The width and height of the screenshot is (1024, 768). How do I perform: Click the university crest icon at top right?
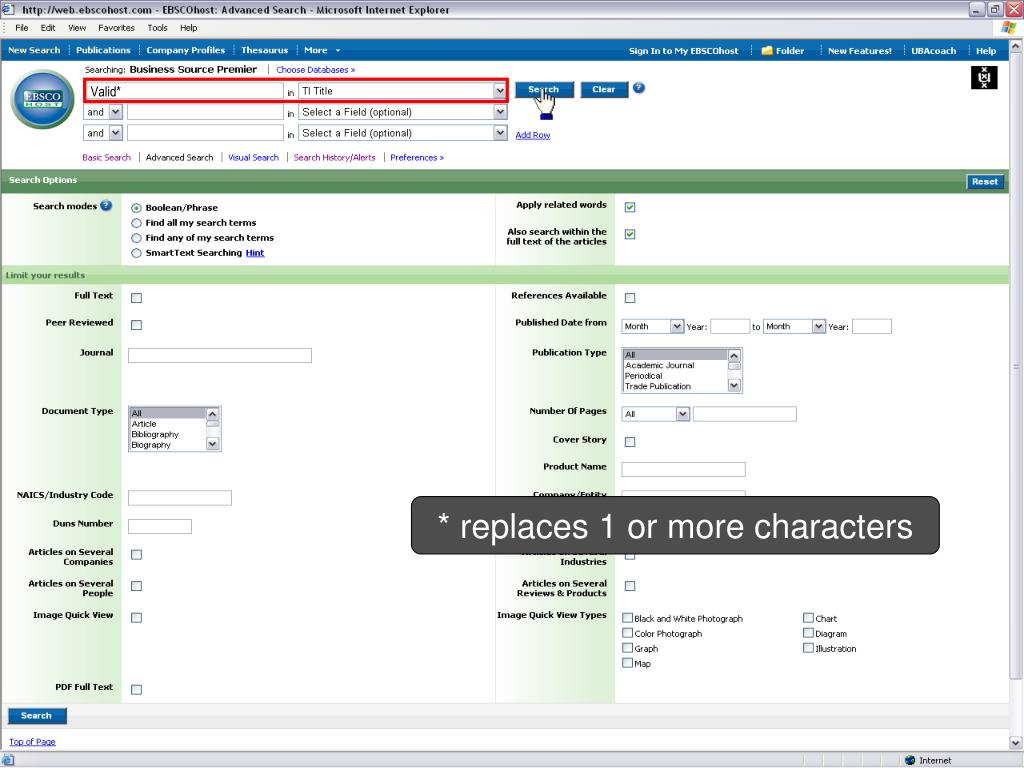[x=984, y=78]
